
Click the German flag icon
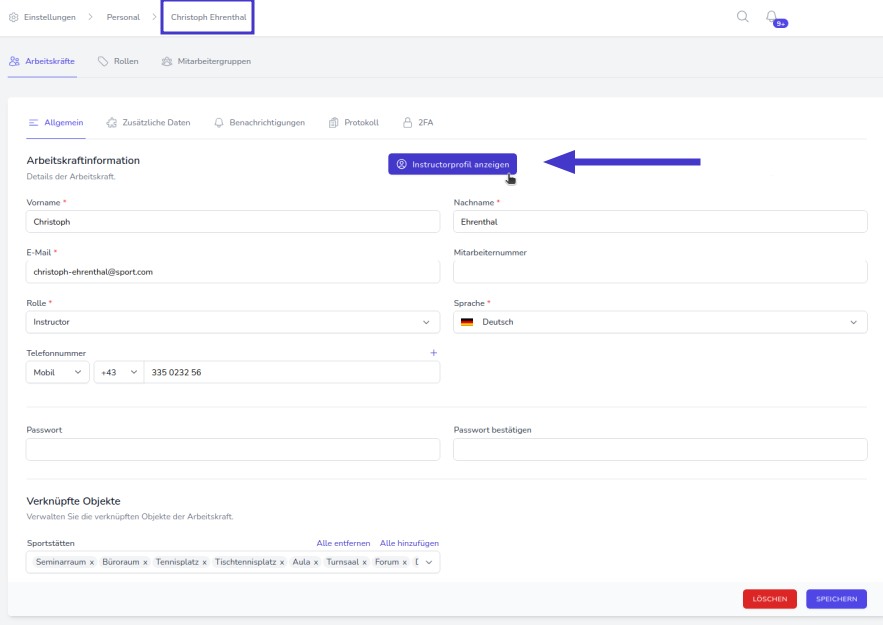[467, 322]
